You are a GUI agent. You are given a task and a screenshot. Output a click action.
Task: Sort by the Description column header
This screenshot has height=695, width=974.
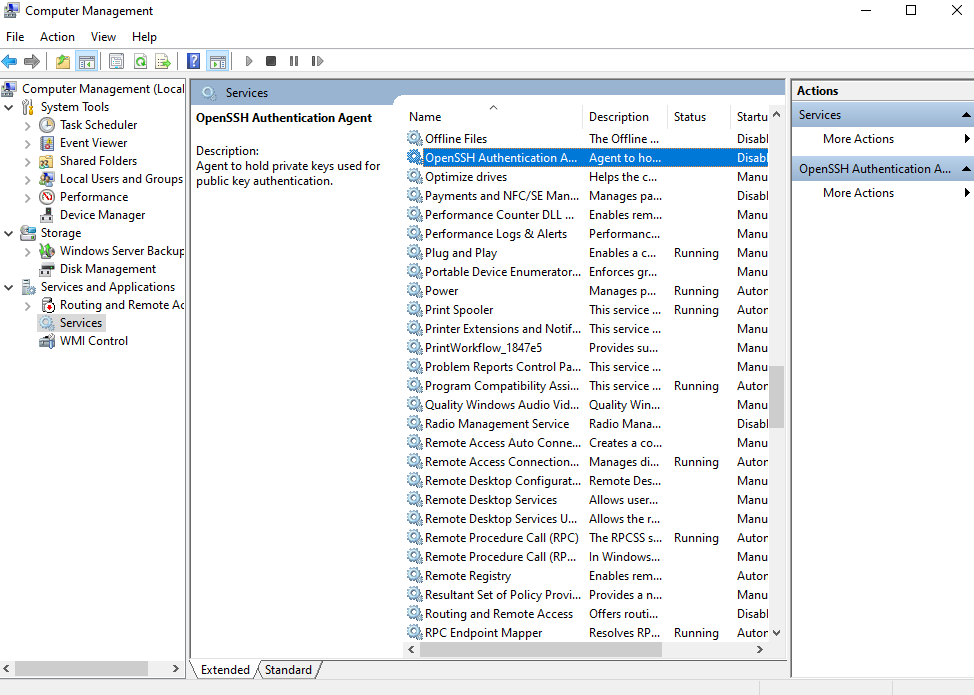coord(624,117)
